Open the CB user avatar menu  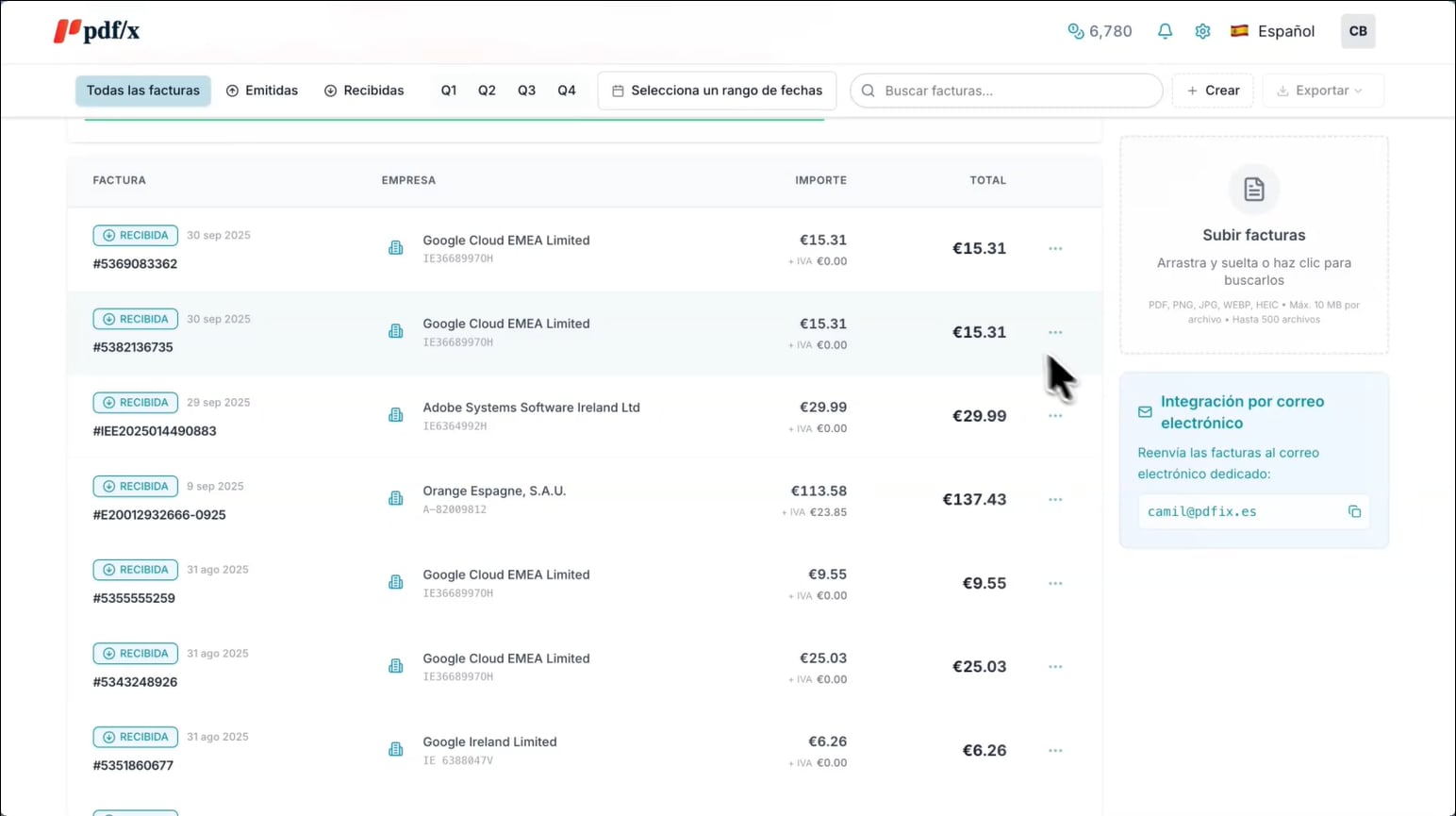1358,31
